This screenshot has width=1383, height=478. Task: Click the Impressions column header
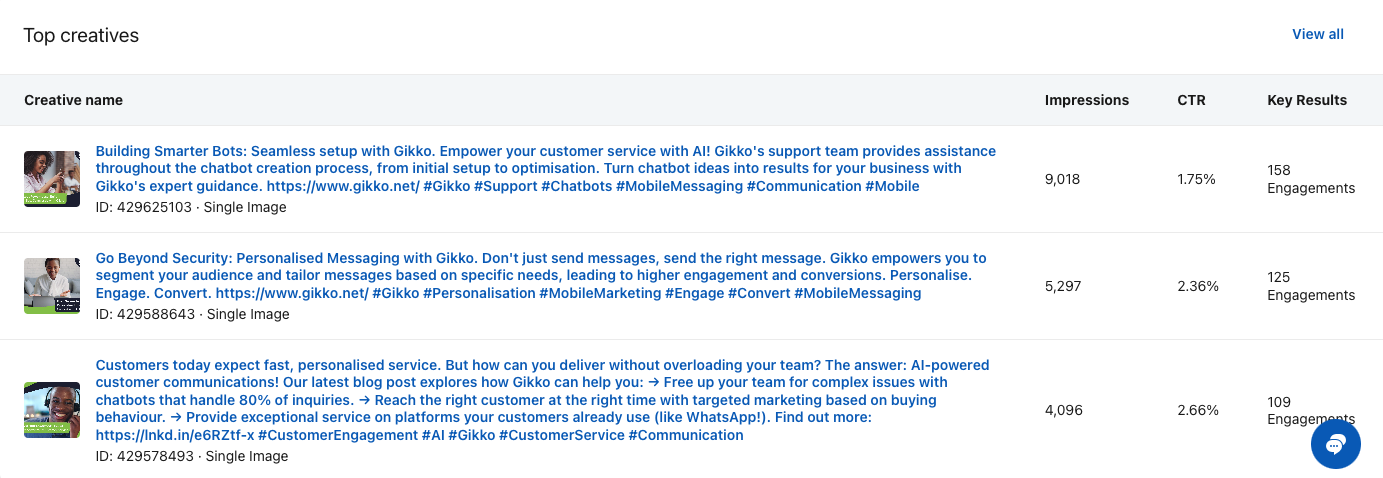1086,100
